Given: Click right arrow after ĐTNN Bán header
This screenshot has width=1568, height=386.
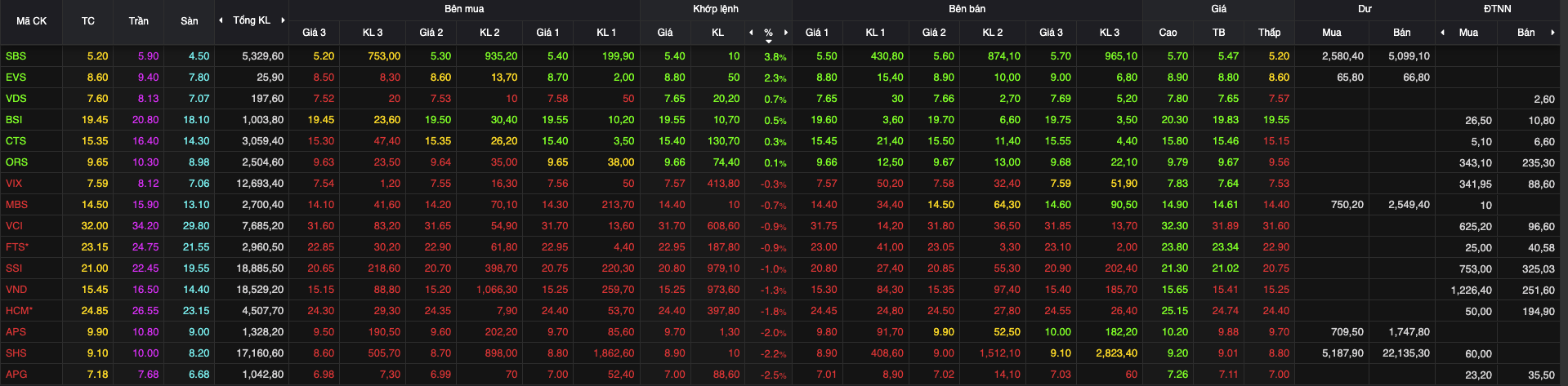Looking at the screenshot, I should [x=1552, y=33].
